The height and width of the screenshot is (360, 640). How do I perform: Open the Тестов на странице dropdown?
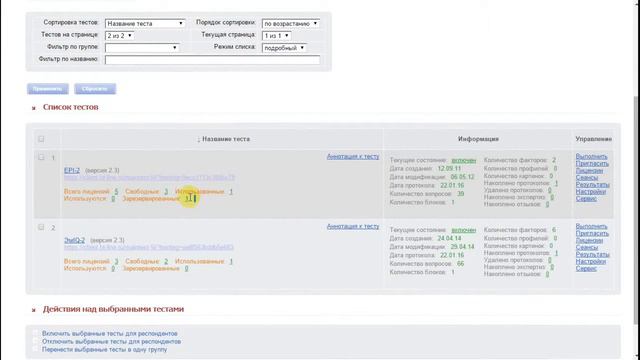pos(120,36)
